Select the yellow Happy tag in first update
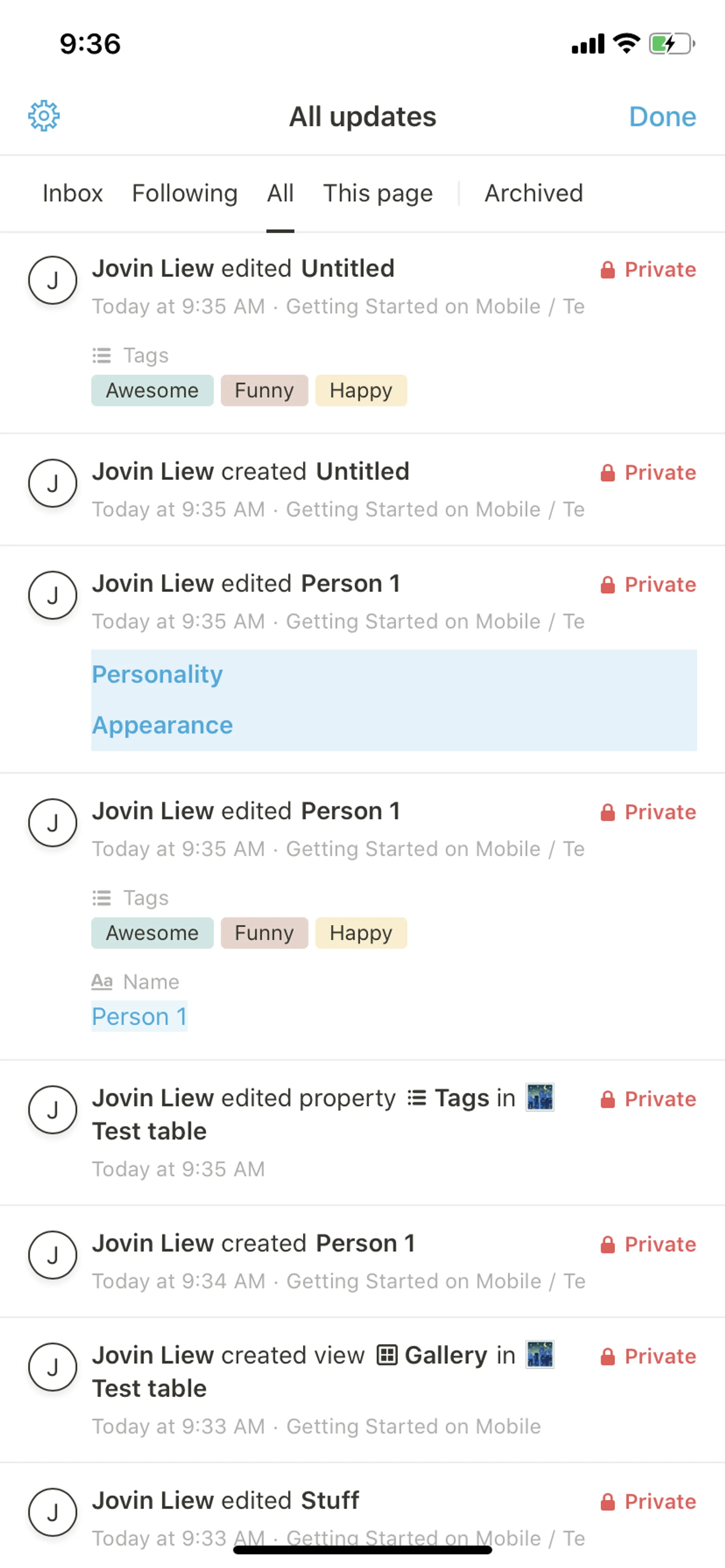 (x=361, y=390)
